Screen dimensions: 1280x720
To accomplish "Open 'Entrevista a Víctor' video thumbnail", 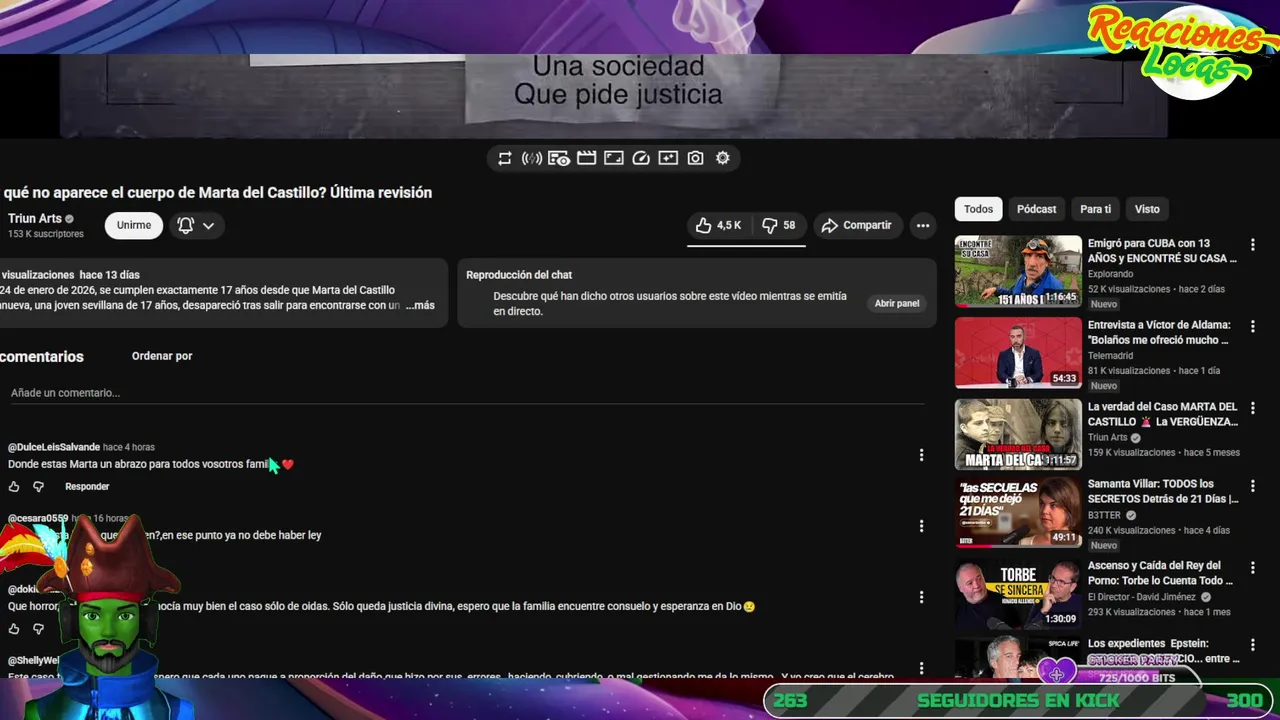I will click(1018, 353).
